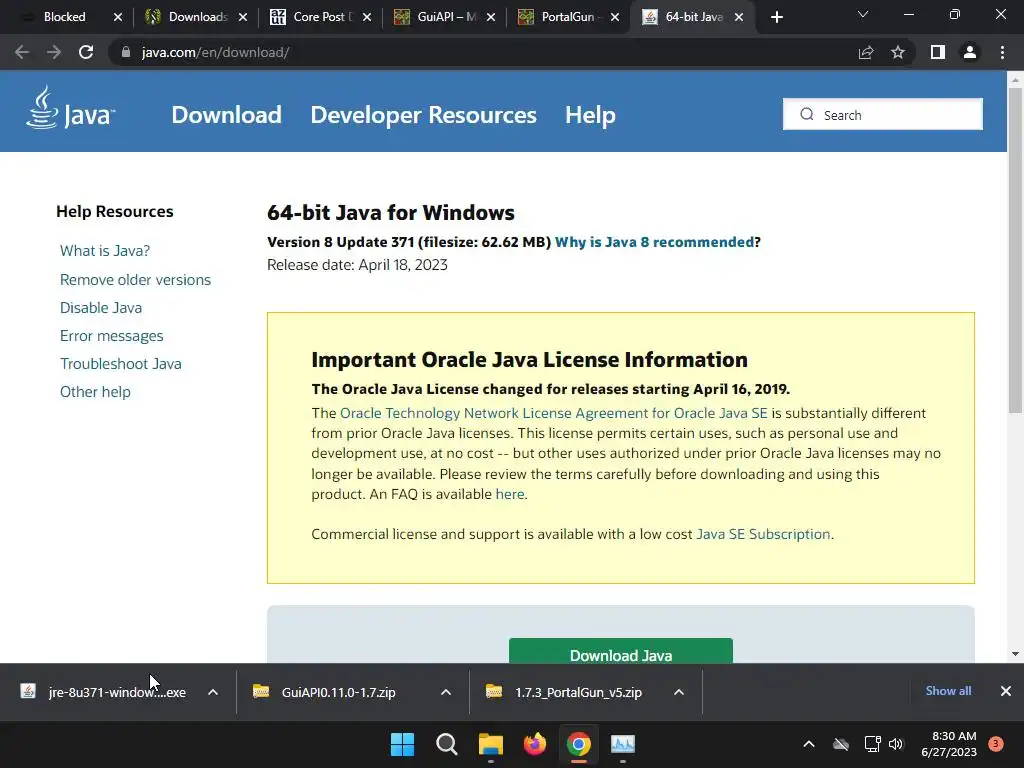Go back with the browser back arrow
The image size is (1024, 768).
[x=22, y=52]
